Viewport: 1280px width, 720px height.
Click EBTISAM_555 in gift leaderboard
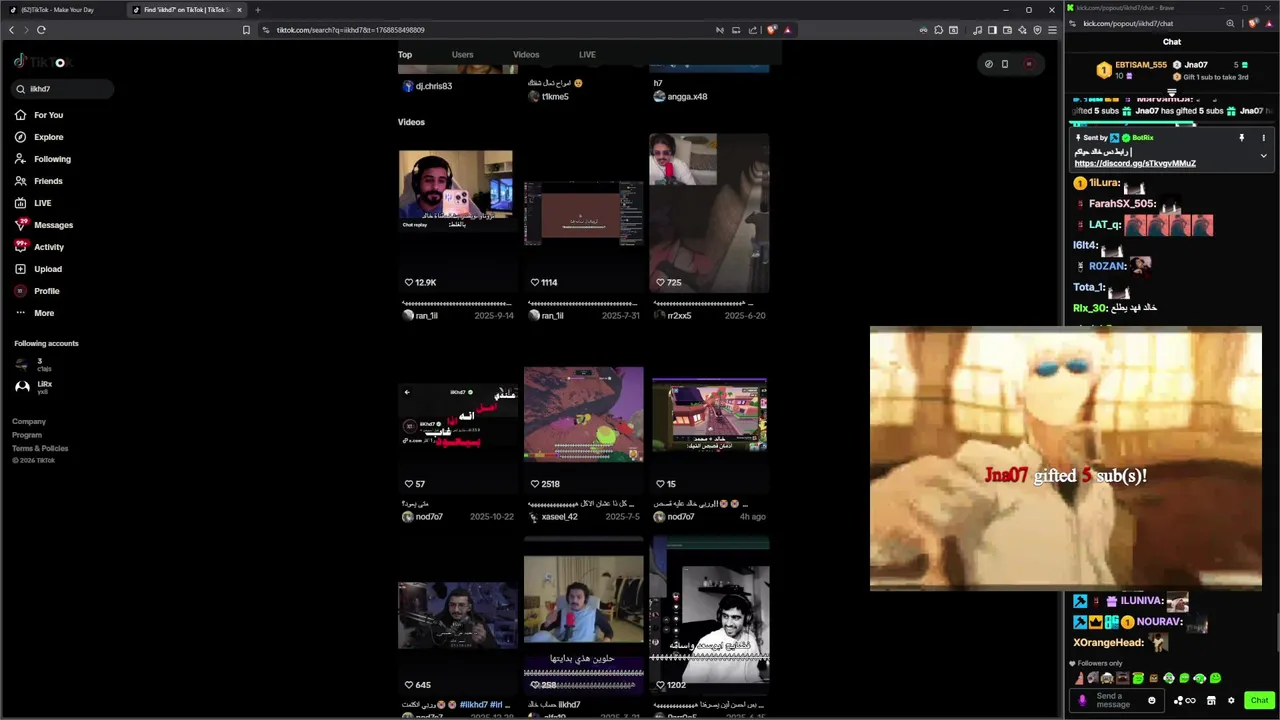(x=1141, y=65)
